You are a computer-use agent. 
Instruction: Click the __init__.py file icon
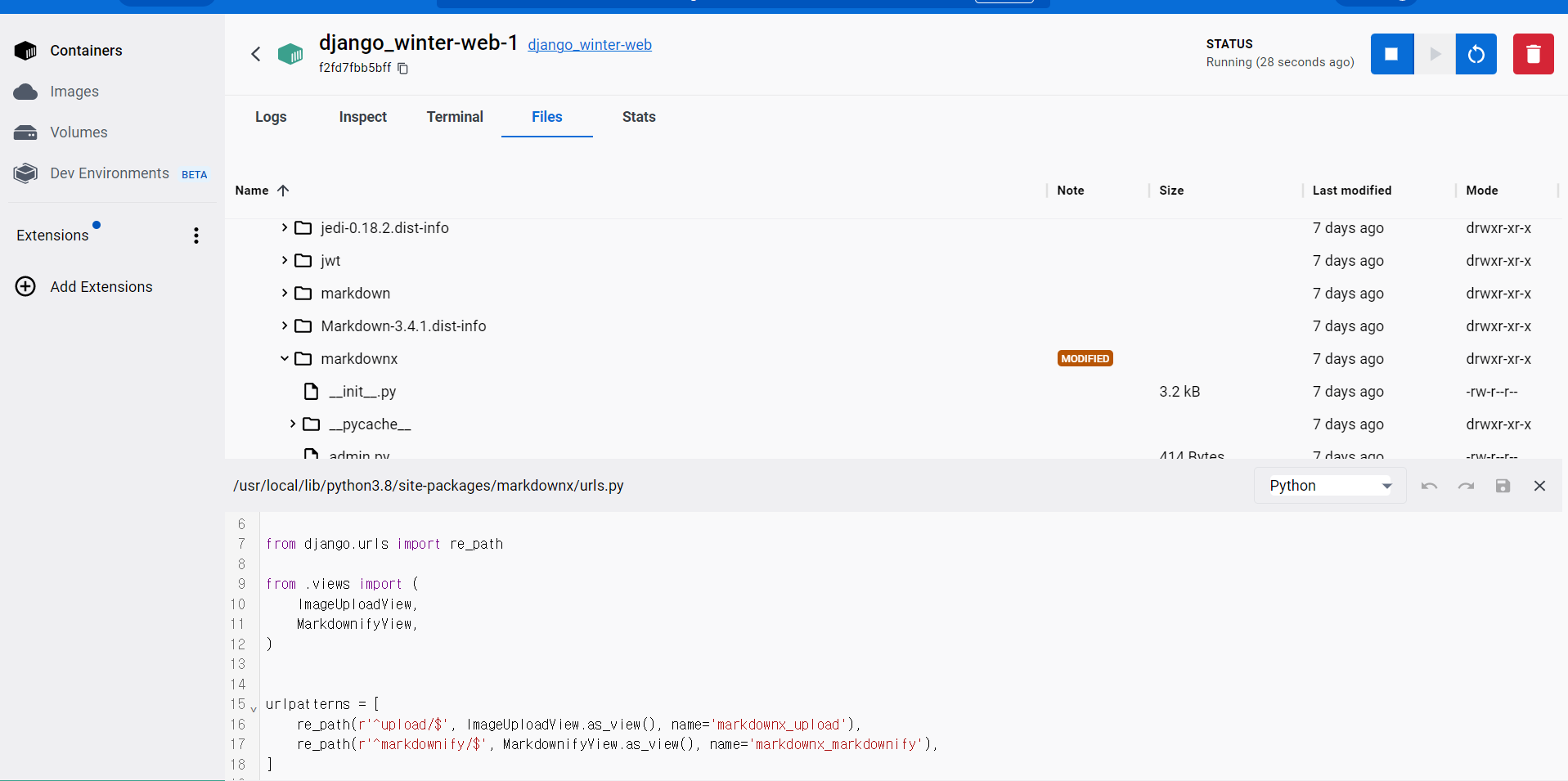311,392
